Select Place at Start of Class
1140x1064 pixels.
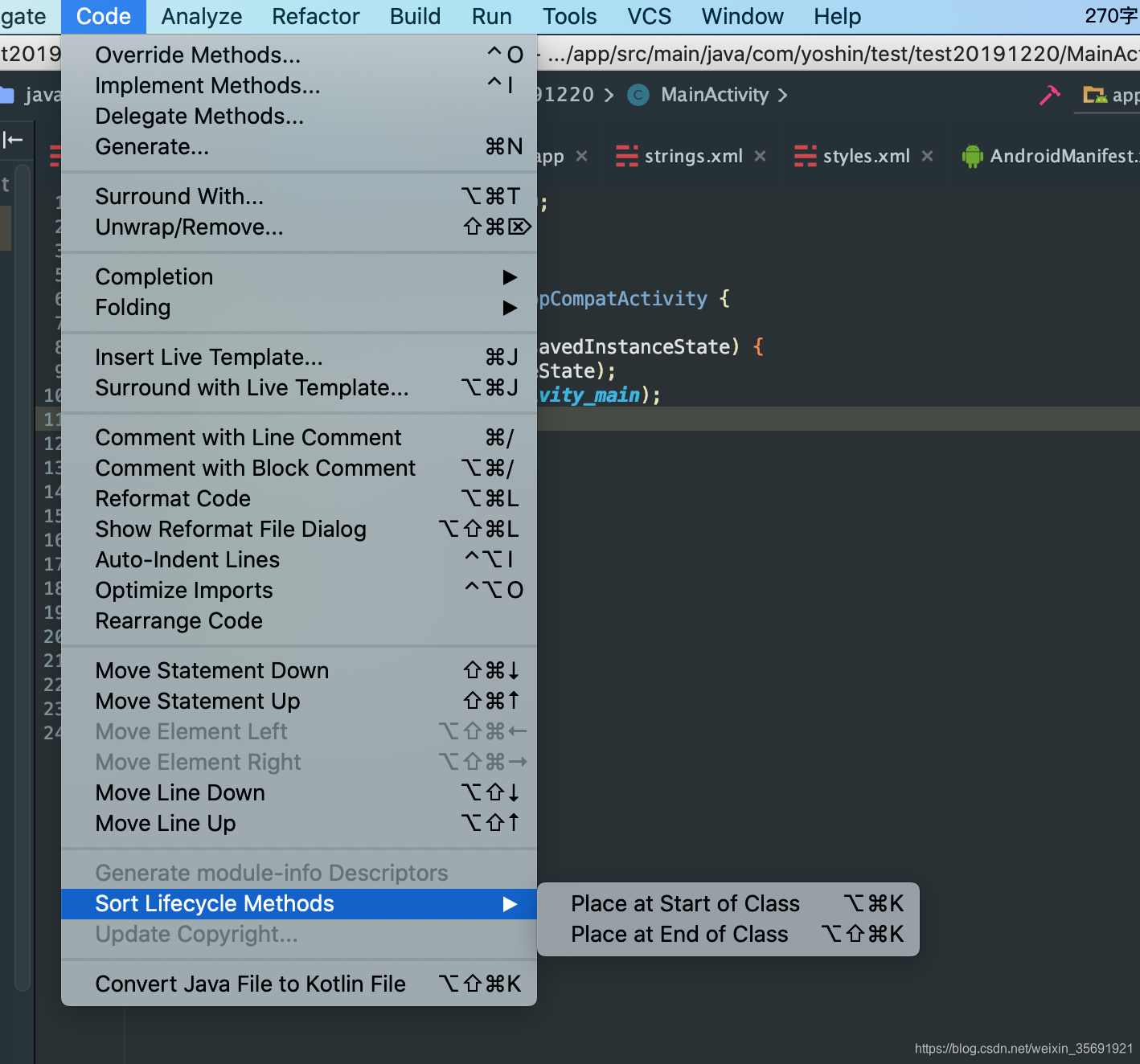(685, 903)
